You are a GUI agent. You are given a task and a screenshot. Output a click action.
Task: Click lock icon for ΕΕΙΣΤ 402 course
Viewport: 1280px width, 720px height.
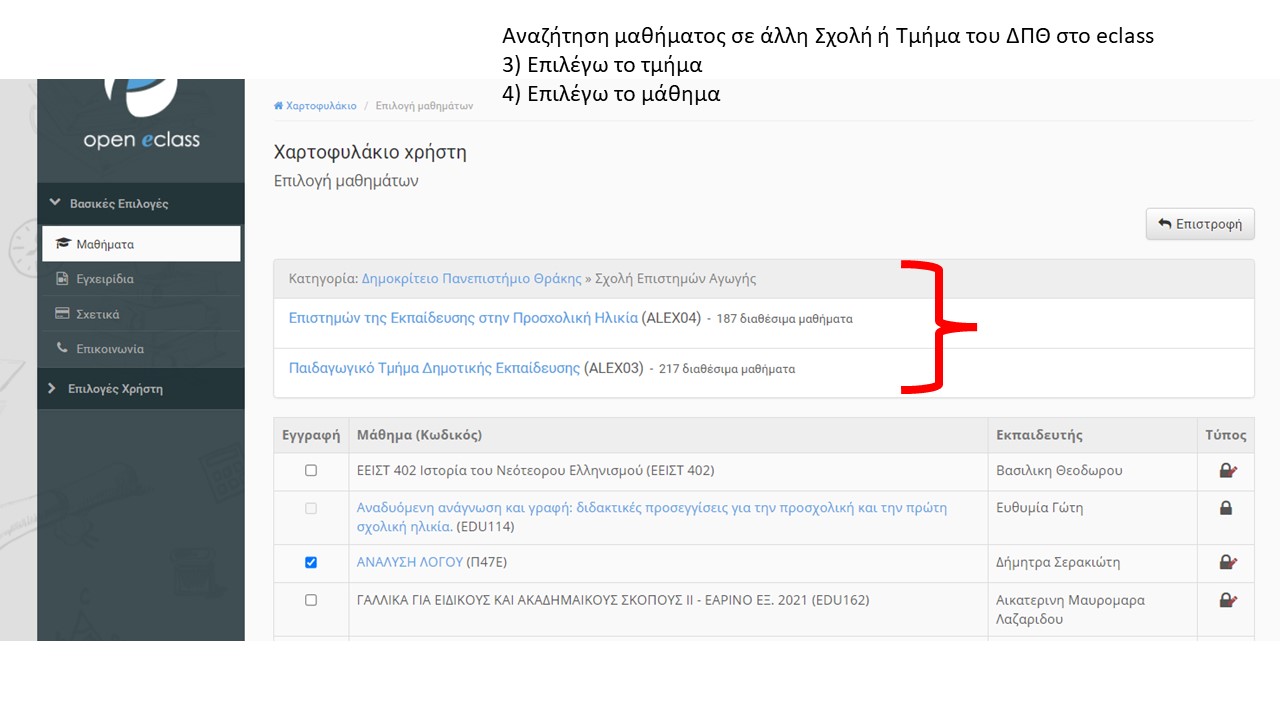click(1227, 471)
